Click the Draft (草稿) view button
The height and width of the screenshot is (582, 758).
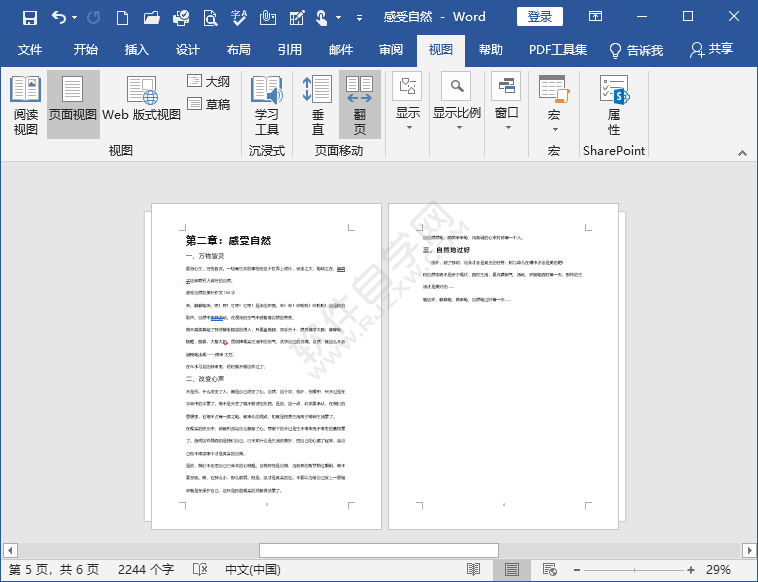click(x=209, y=104)
